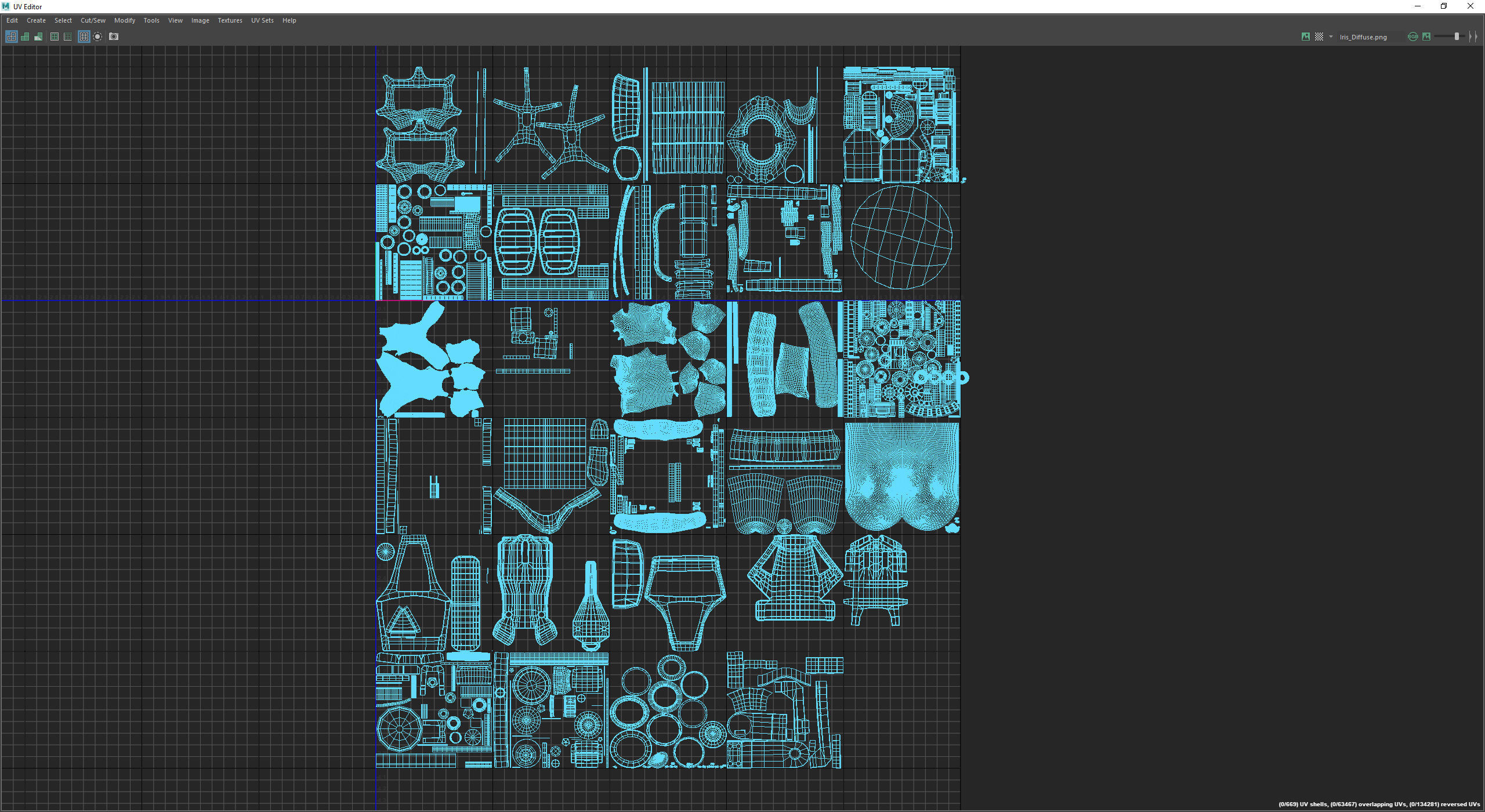The height and width of the screenshot is (812, 1485).
Task: Click the dim image icon
Action: coord(1426,37)
